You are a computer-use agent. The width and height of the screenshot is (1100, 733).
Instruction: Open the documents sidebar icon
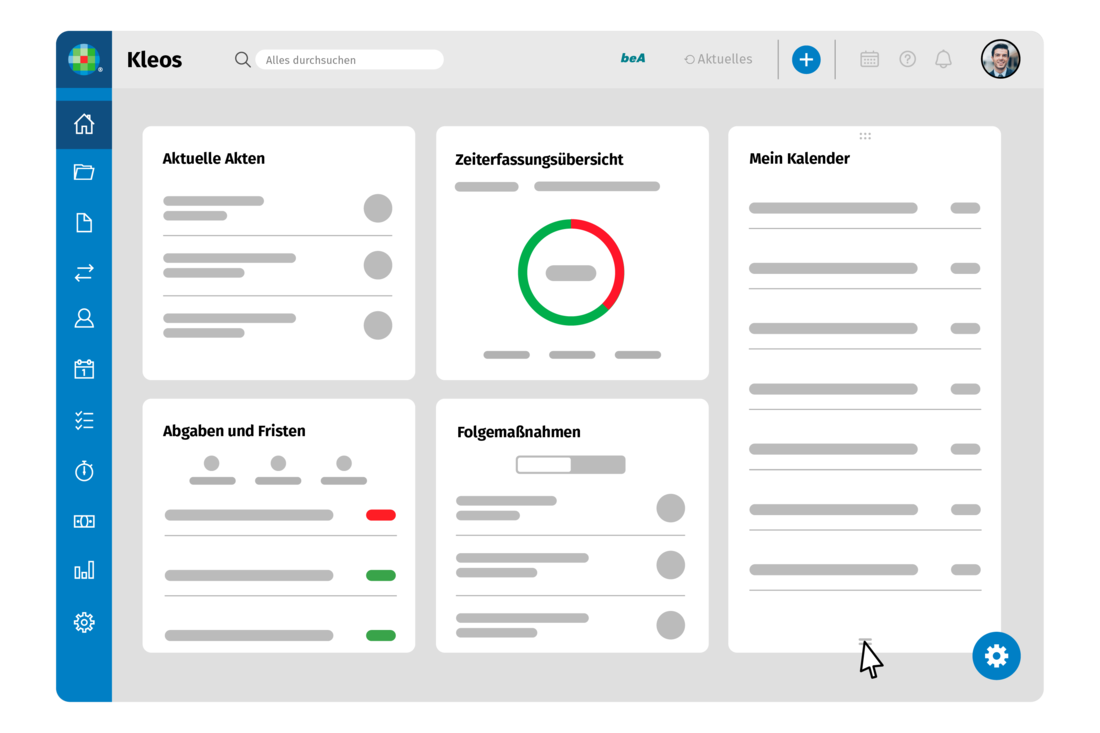pyautogui.click(x=84, y=222)
